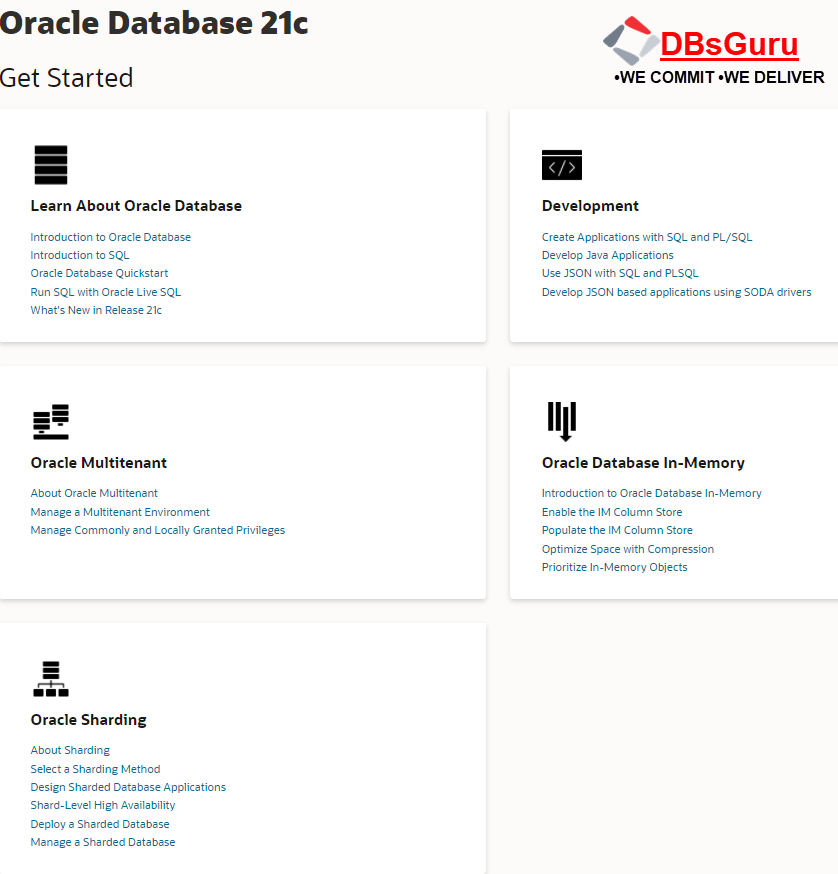Open What's New in Release 21c
The width and height of the screenshot is (838, 874).
point(96,310)
